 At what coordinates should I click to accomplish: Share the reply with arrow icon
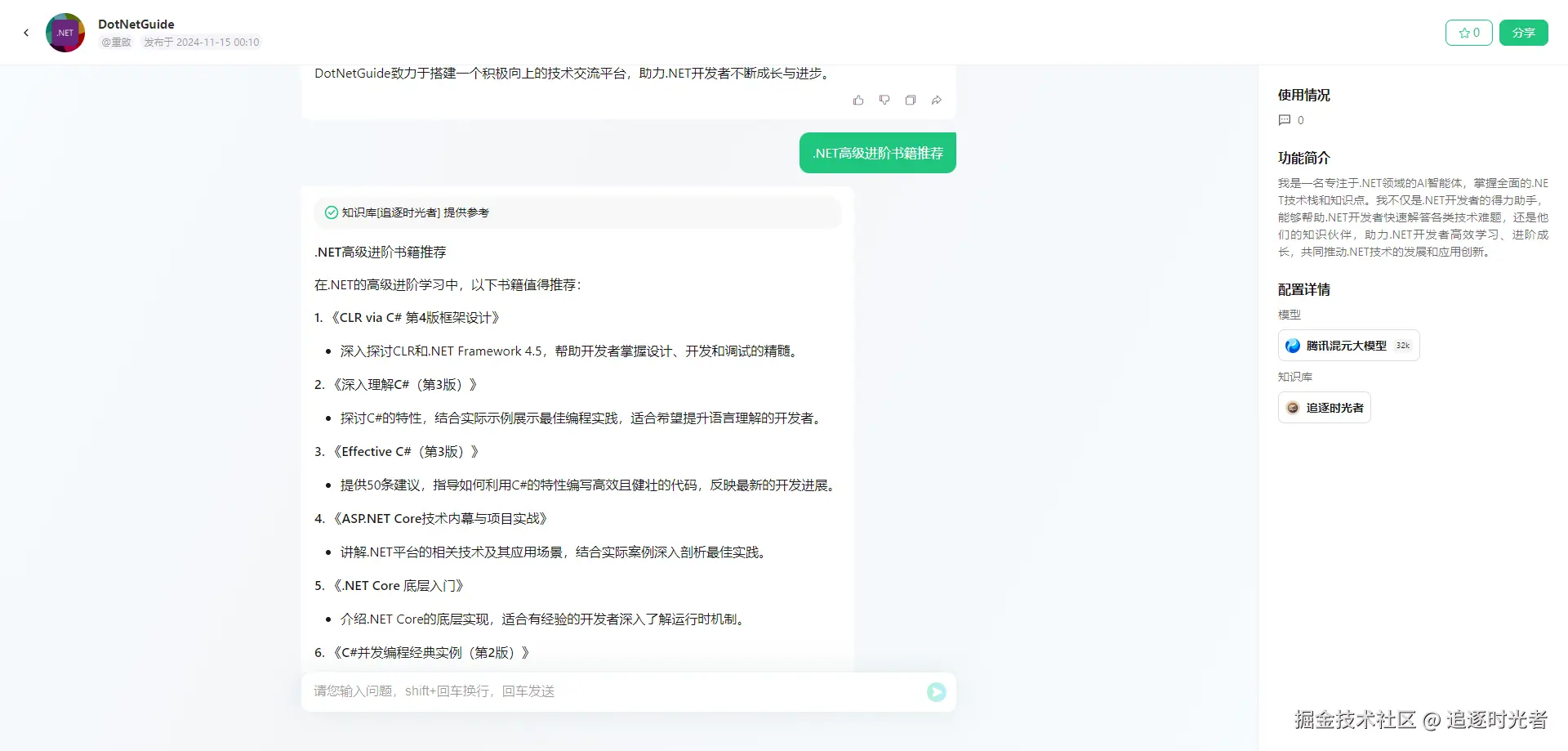click(937, 100)
